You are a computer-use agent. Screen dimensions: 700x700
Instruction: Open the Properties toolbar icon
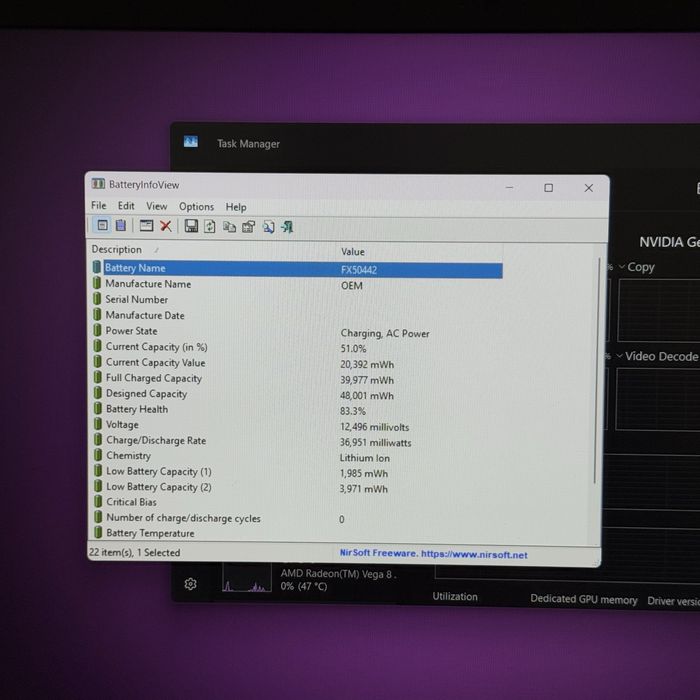tap(249, 227)
